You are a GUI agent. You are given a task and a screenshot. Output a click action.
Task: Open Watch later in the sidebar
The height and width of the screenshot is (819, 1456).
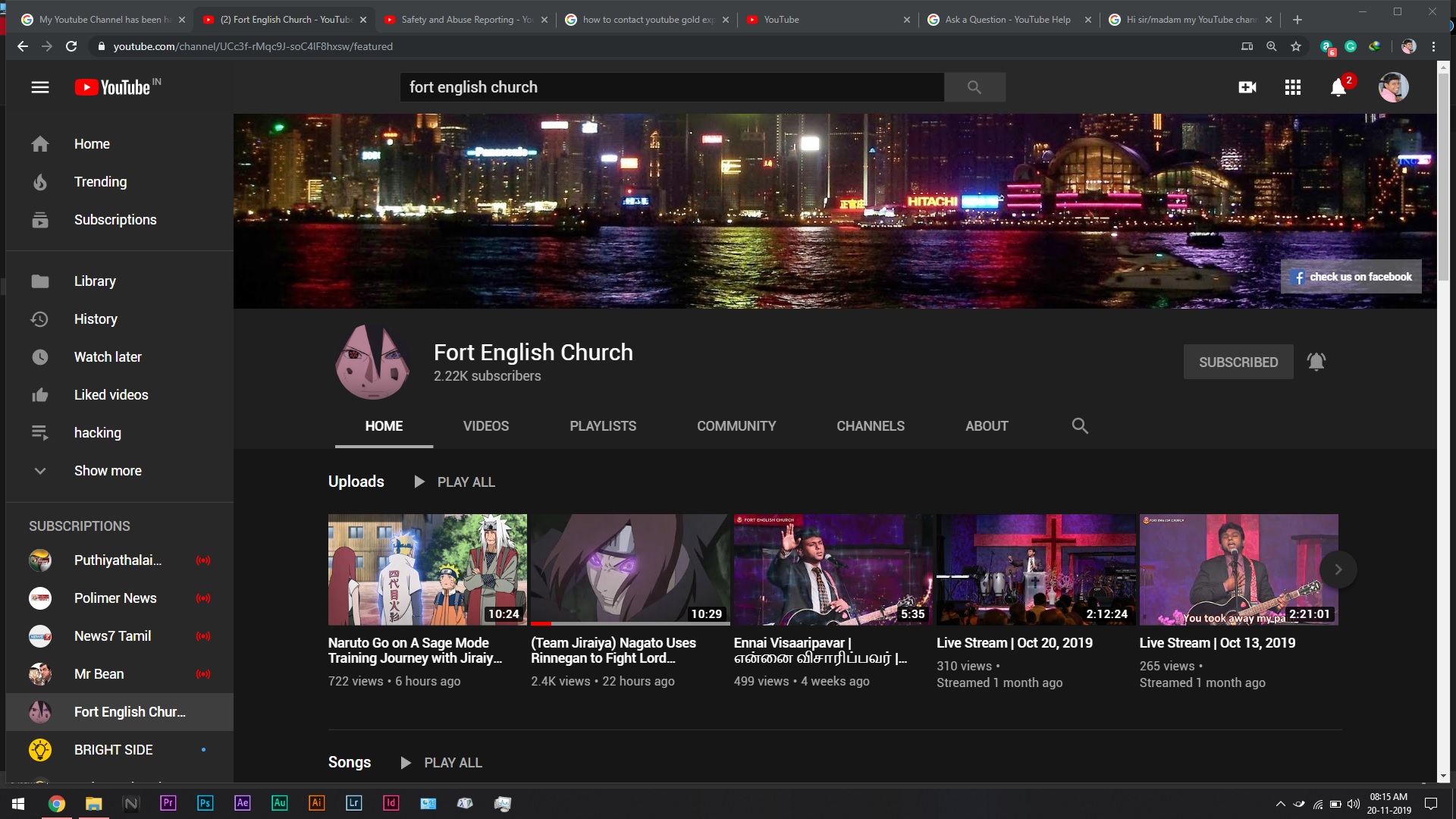(108, 357)
